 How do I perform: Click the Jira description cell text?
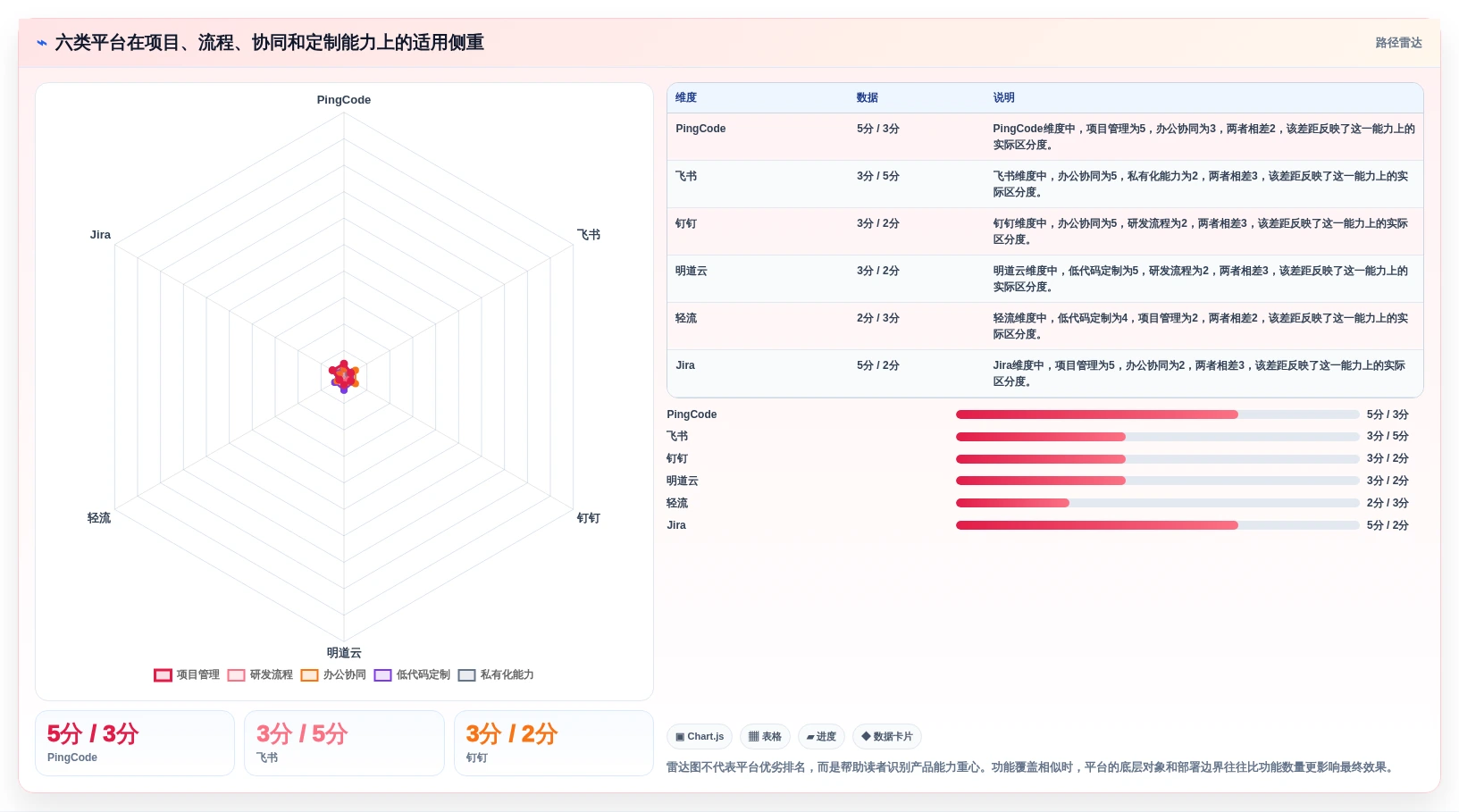[1199, 373]
